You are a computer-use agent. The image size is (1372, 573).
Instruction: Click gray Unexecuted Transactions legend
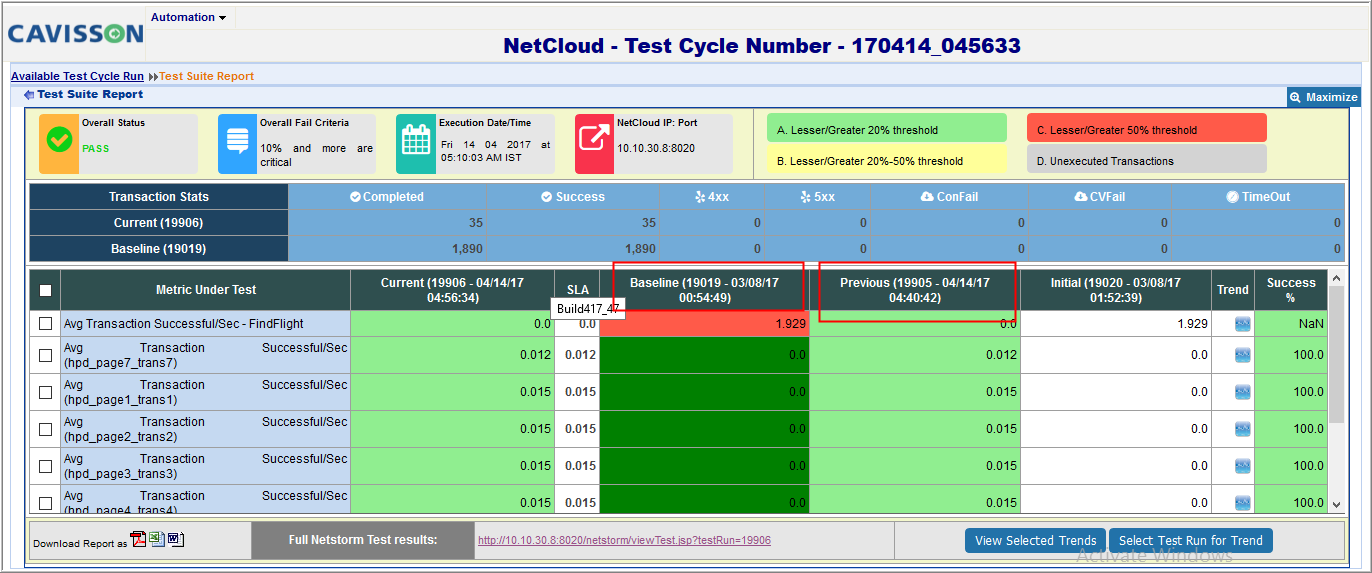click(1146, 160)
